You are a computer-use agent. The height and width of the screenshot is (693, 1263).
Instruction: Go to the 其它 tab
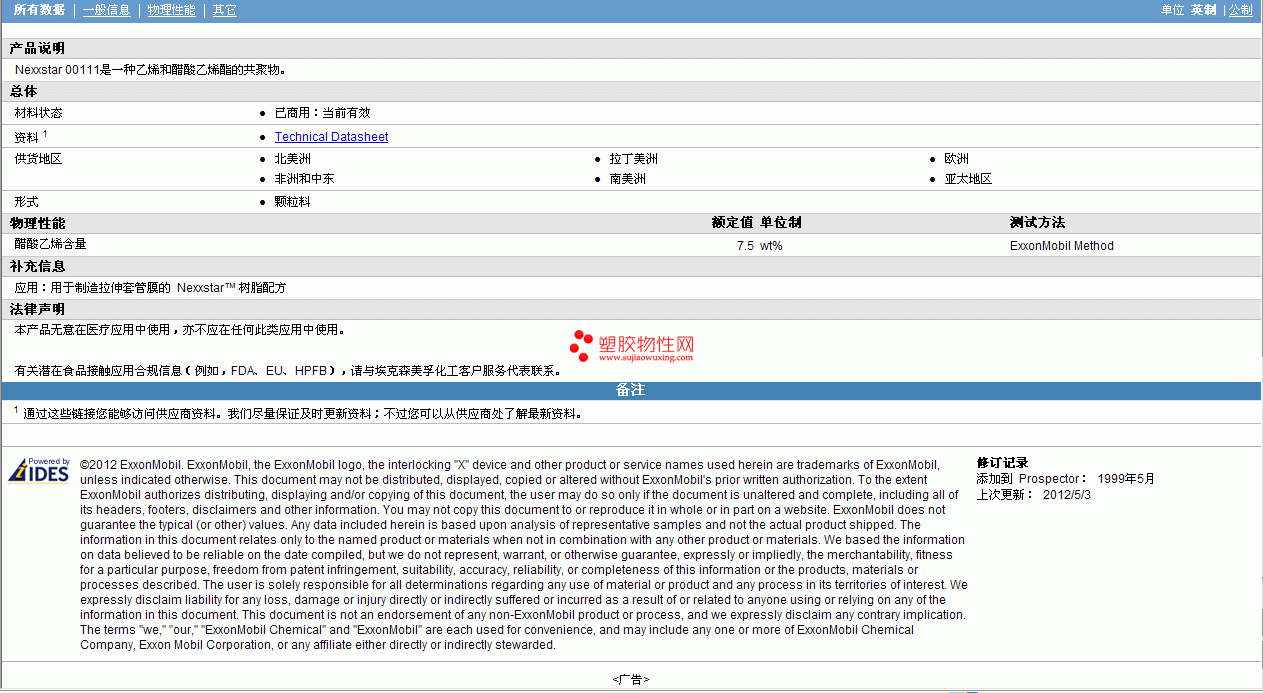[225, 10]
